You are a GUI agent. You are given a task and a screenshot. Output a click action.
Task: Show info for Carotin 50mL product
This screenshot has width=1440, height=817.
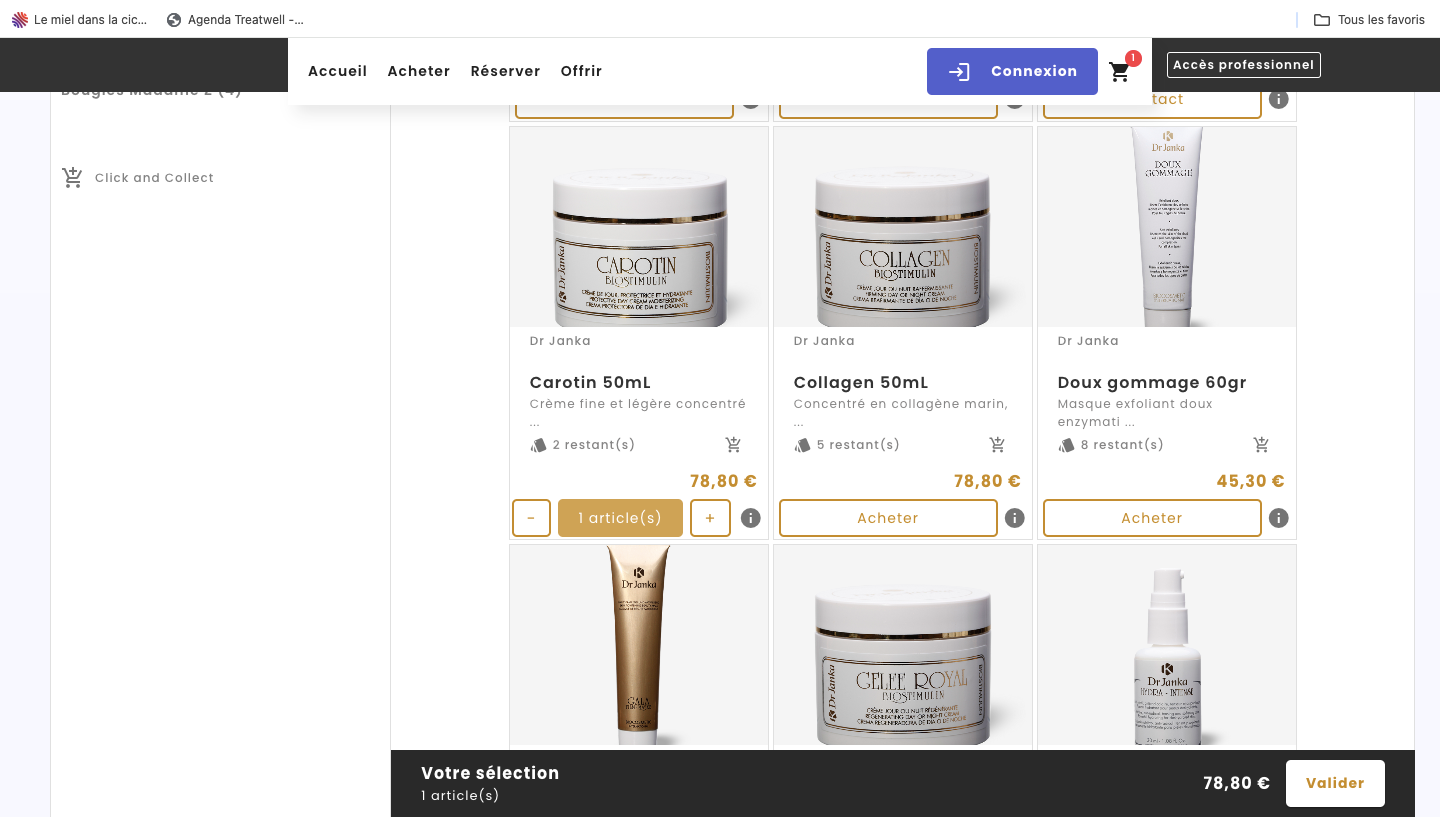[x=751, y=518]
